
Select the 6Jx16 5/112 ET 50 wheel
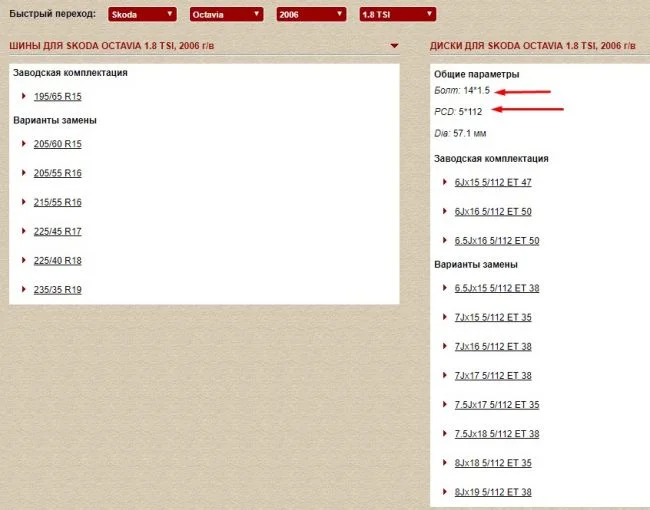pos(492,212)
